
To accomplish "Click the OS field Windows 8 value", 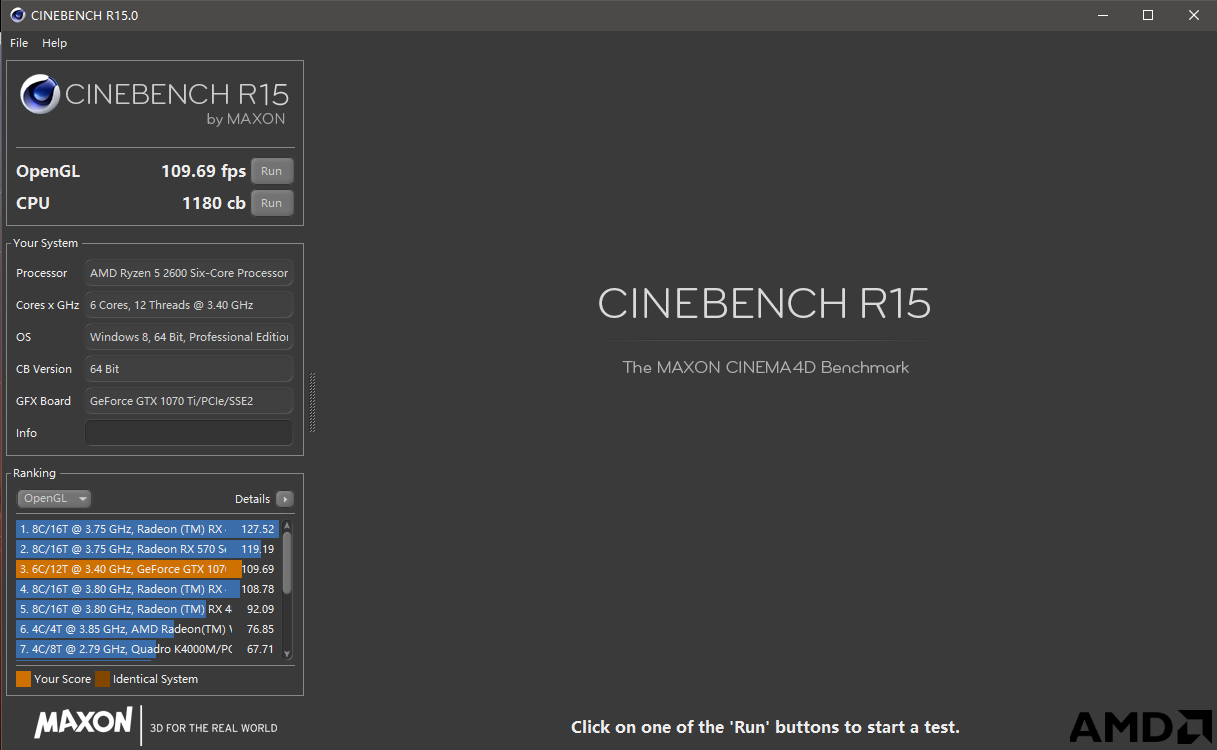I will coord(189,337).
